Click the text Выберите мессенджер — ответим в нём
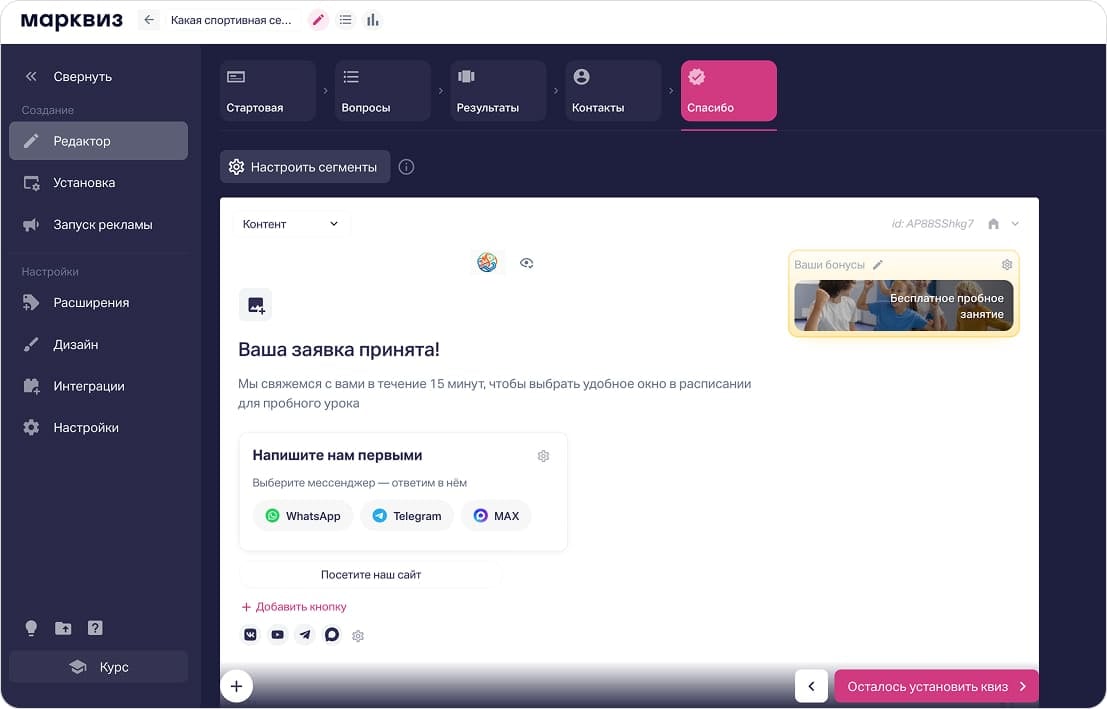The width and height of the screenshot is (1107, 709). point(359,483)
